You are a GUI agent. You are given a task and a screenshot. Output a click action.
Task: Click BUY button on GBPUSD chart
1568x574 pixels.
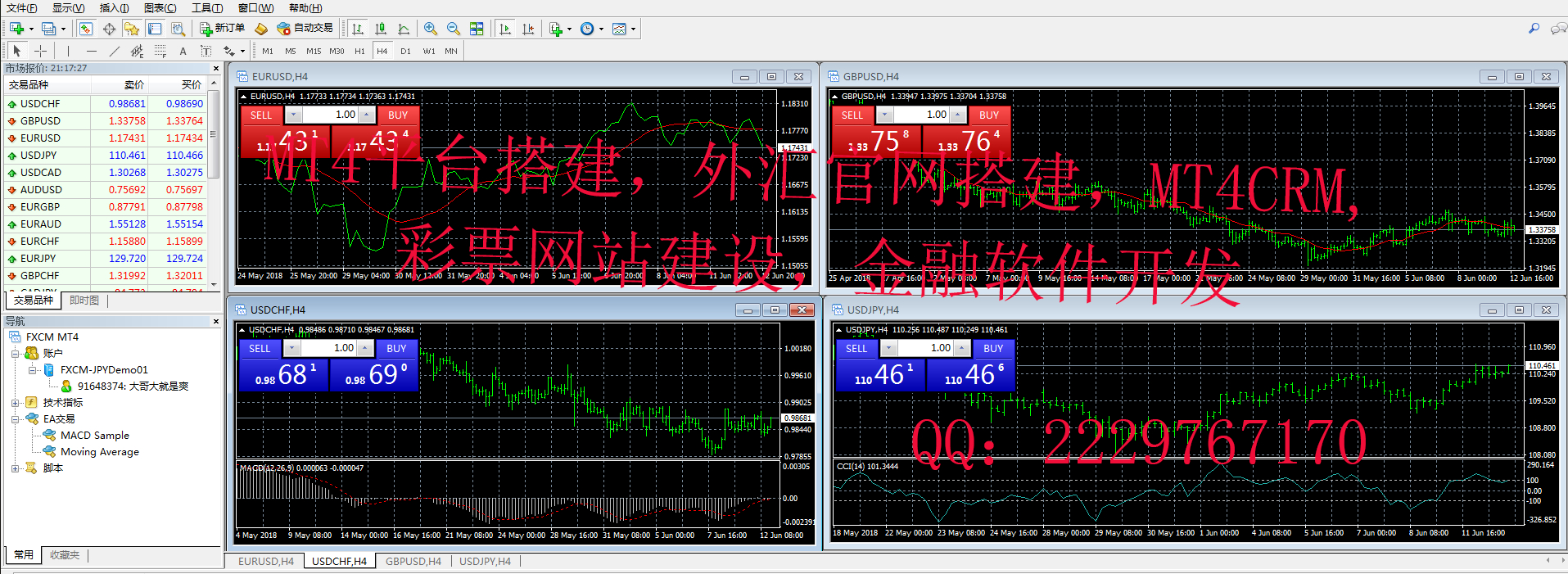pos(989,115)
